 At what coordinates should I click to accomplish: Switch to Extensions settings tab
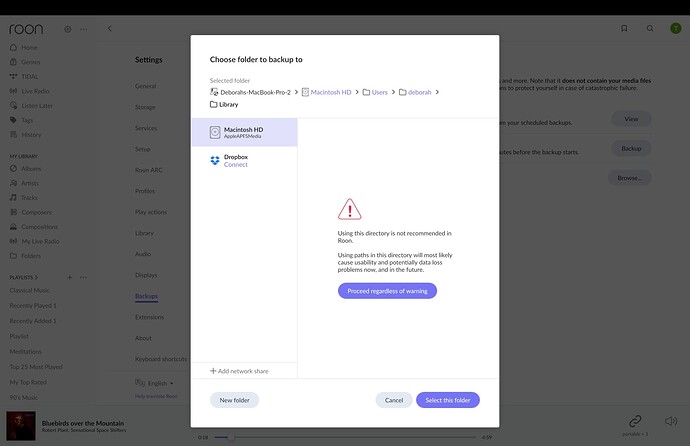149,317
